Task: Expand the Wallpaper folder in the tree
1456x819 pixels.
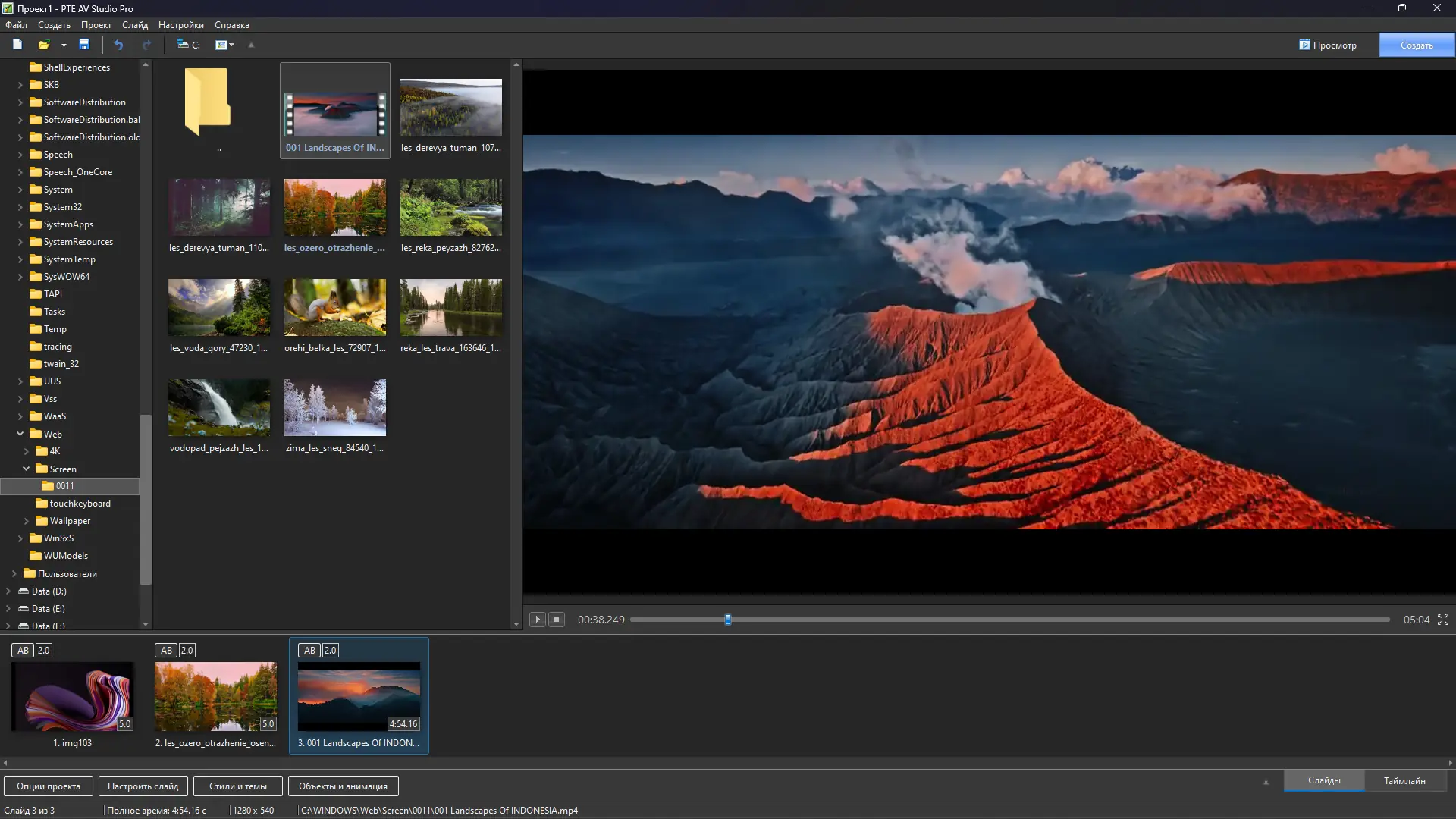Action: click(x=27, y=521)
